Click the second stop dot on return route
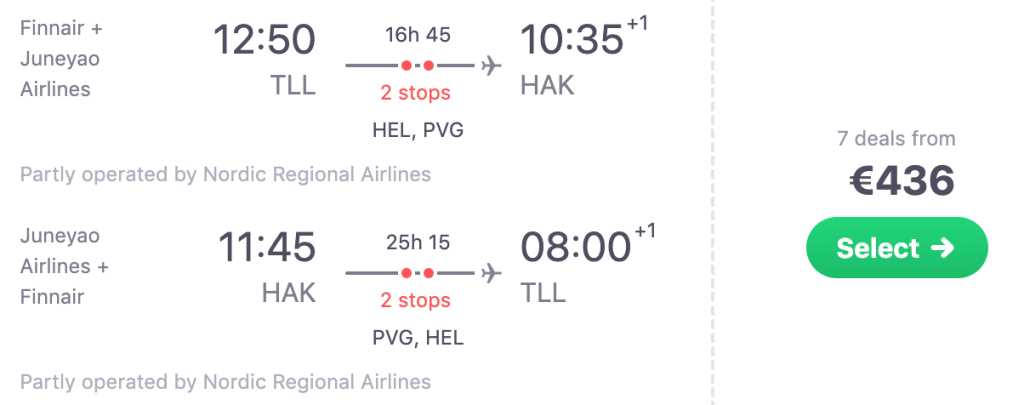 pos(428,272)
